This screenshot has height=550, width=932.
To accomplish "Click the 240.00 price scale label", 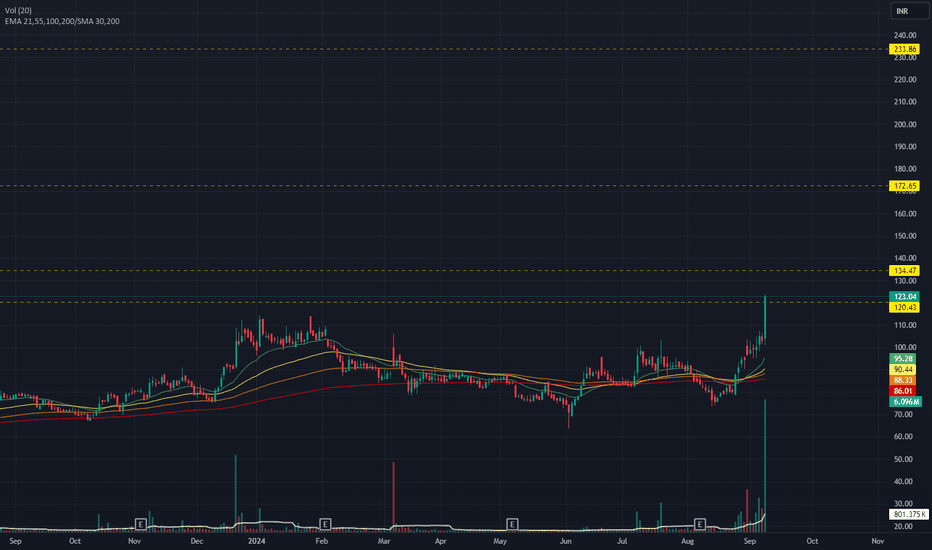I will (905, 36).
